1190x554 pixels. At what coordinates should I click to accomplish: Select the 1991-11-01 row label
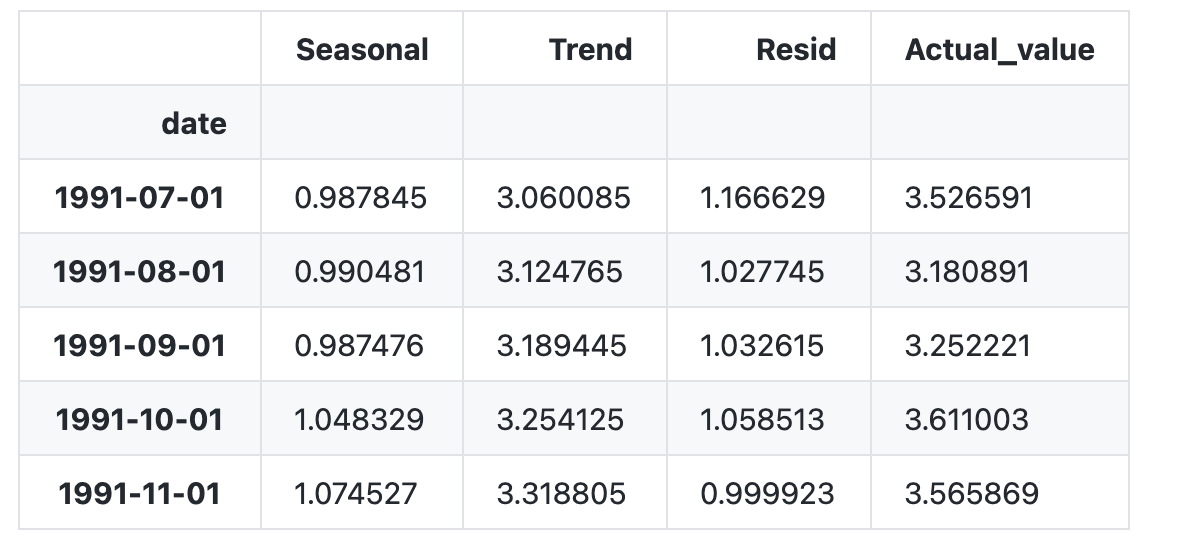pos(140,494)
